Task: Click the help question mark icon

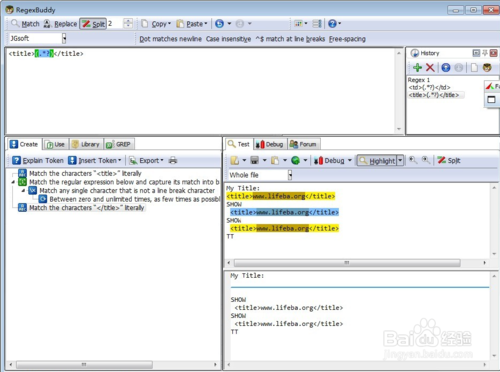Action: 332,24
